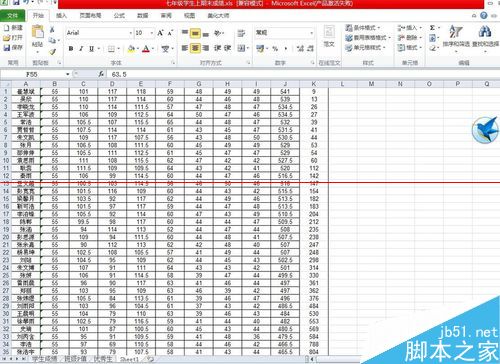Toggle Italic formatting
Screen dimensions: 500x364
(x=81, y=49)
